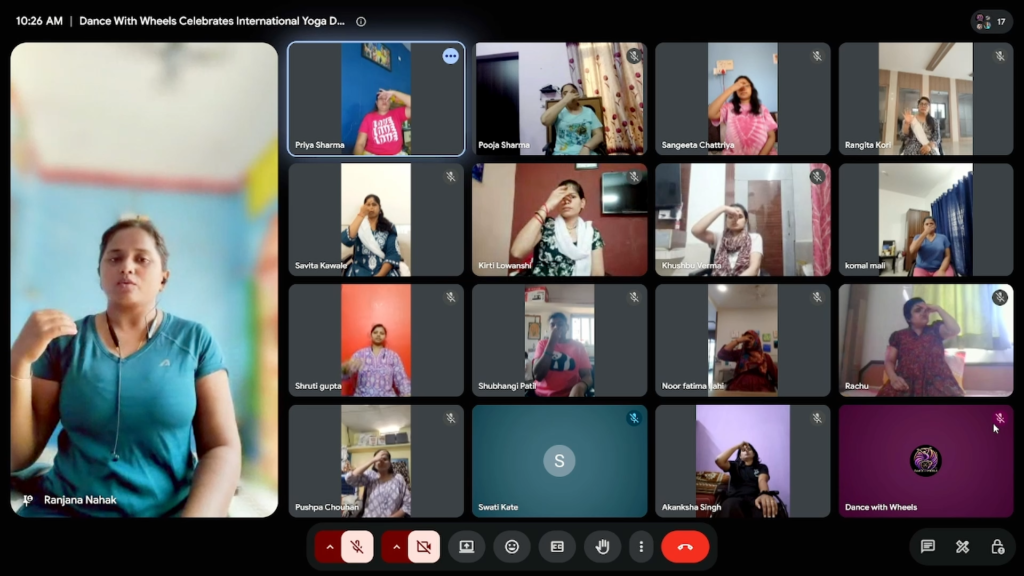This screenshot has height=576, width=1024.
Task: Click the Swati Kate avatar letter S
Action: pyautogui.click(x=559, y=460)
